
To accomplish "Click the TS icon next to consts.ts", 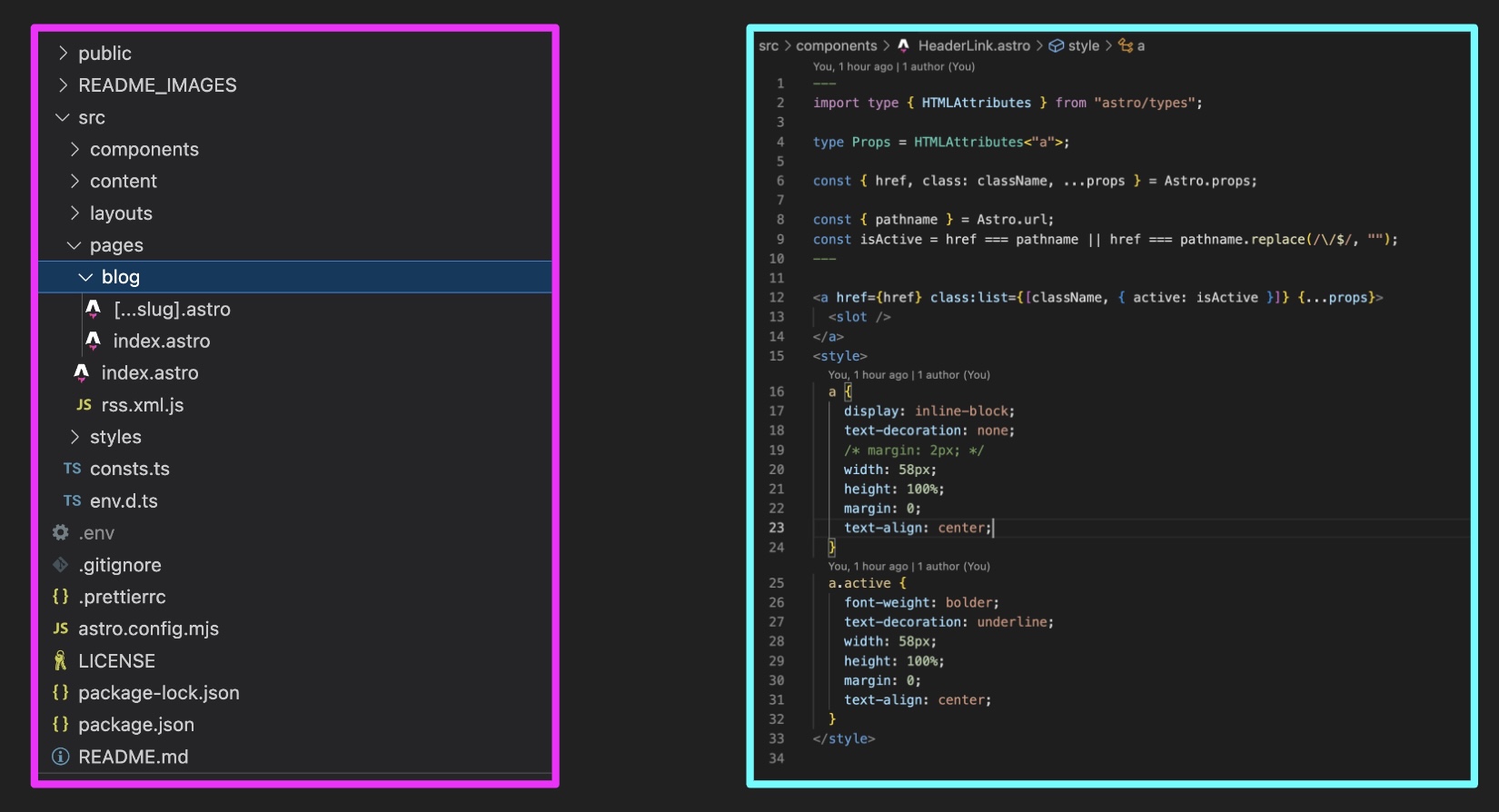I will 72,469.
